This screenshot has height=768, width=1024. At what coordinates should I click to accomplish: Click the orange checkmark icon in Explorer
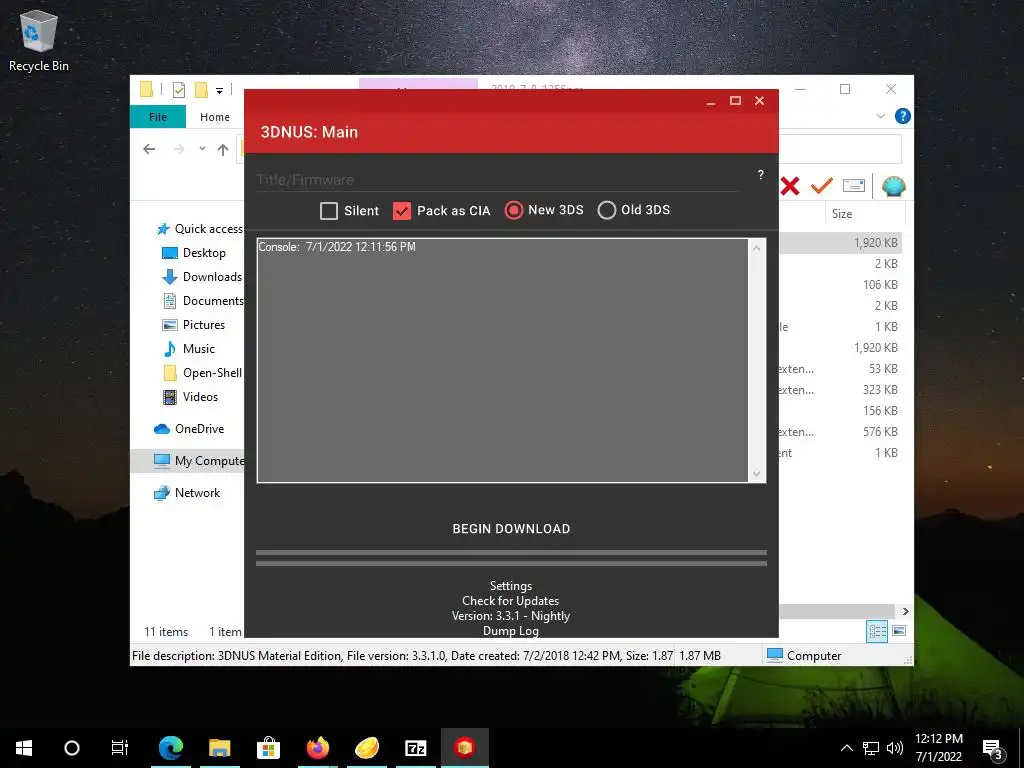tap(822, 186)
